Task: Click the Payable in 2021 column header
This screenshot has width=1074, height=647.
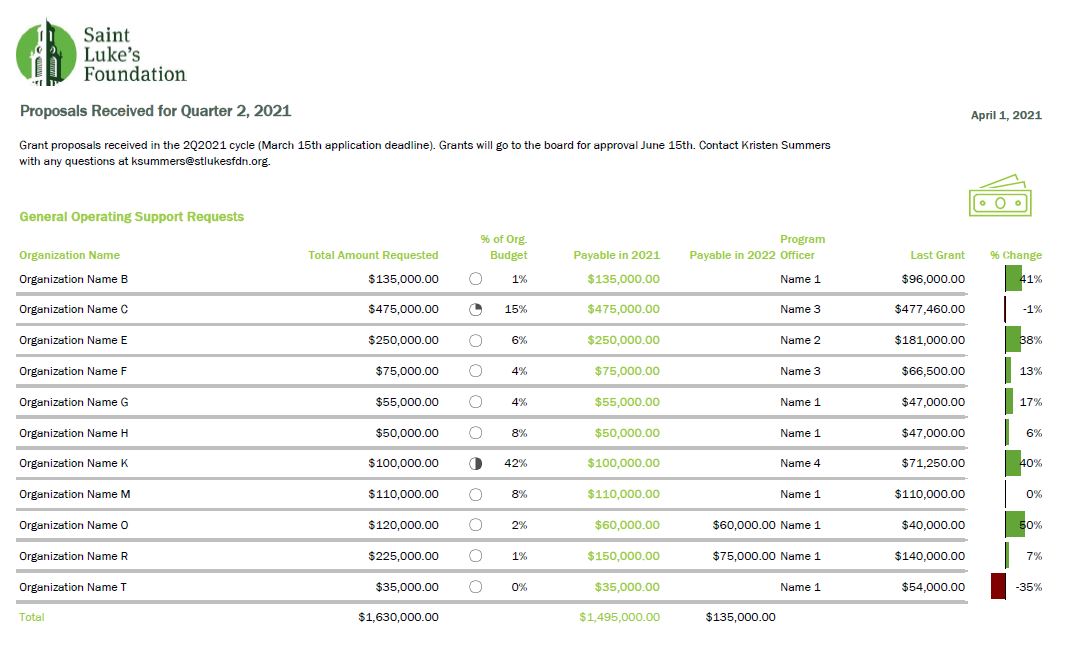Action: [x=616, y=255]
